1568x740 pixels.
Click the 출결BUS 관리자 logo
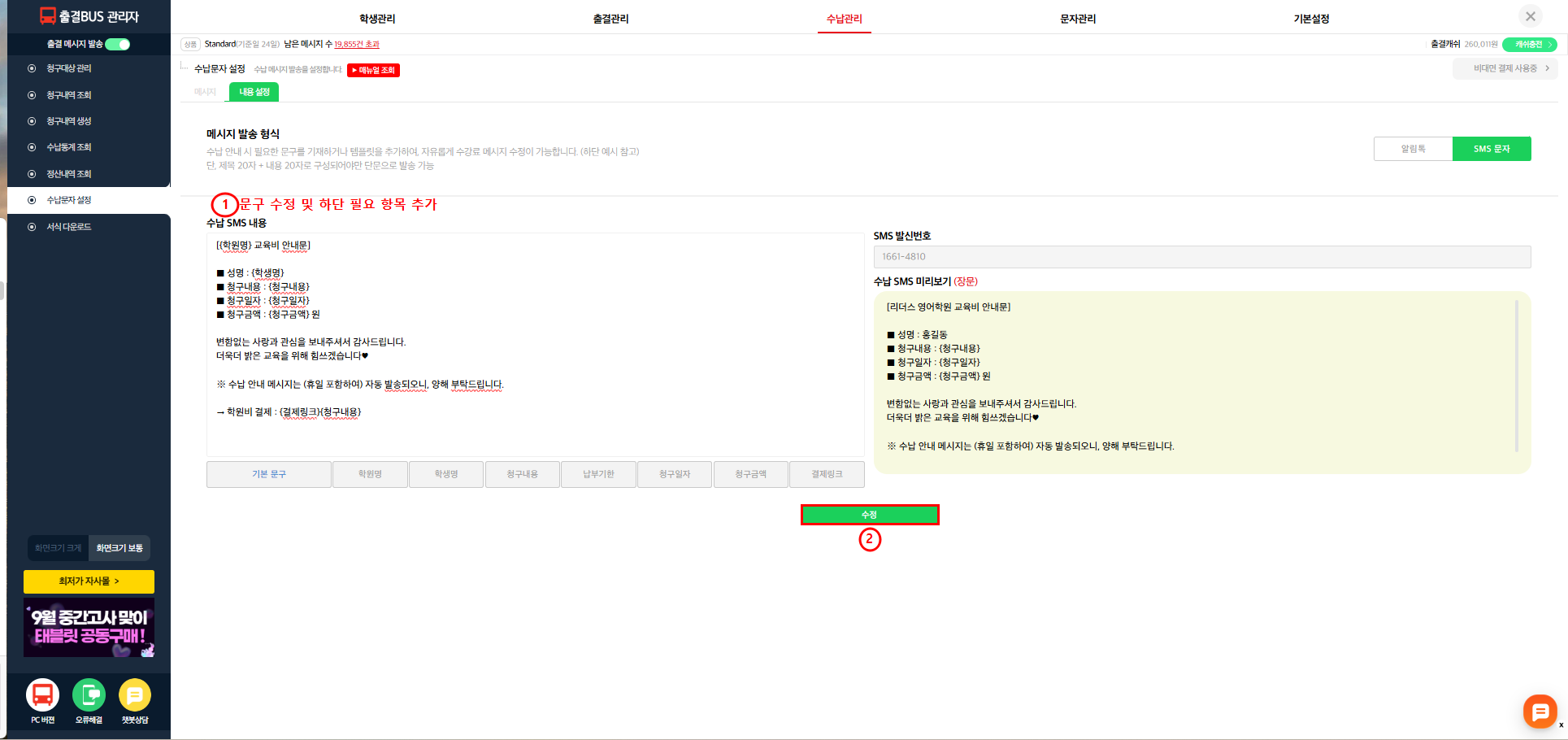pos(89,16)
